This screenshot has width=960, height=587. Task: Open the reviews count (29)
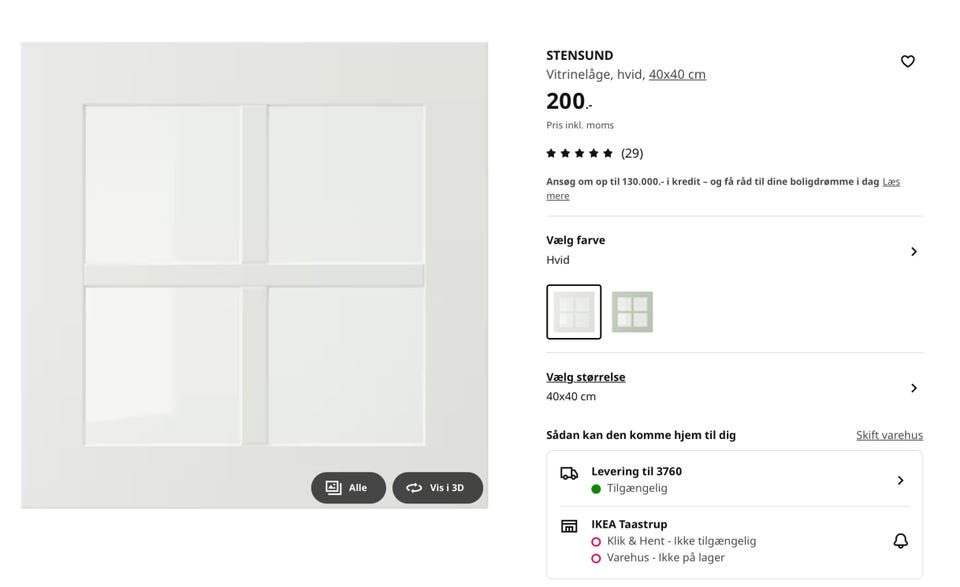tap(632, 153)
